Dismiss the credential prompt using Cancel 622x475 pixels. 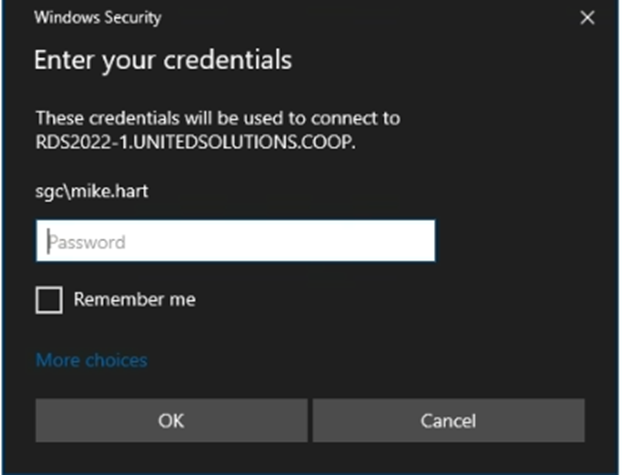pos(448,421)
